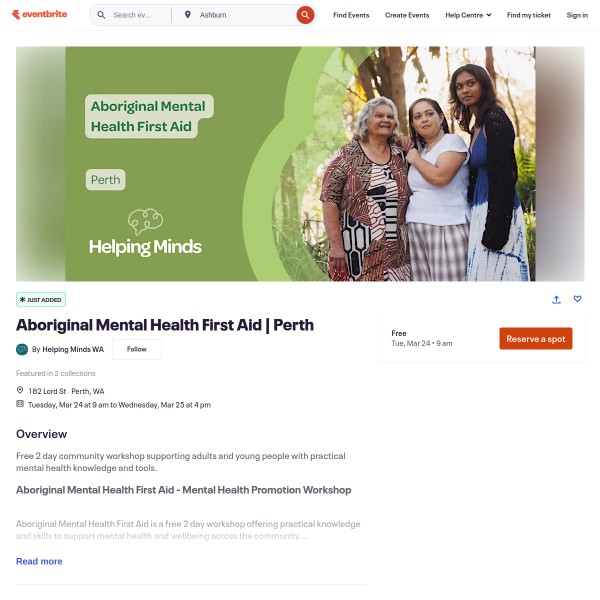Click the Ashburn location field

[x=245, y=15]
